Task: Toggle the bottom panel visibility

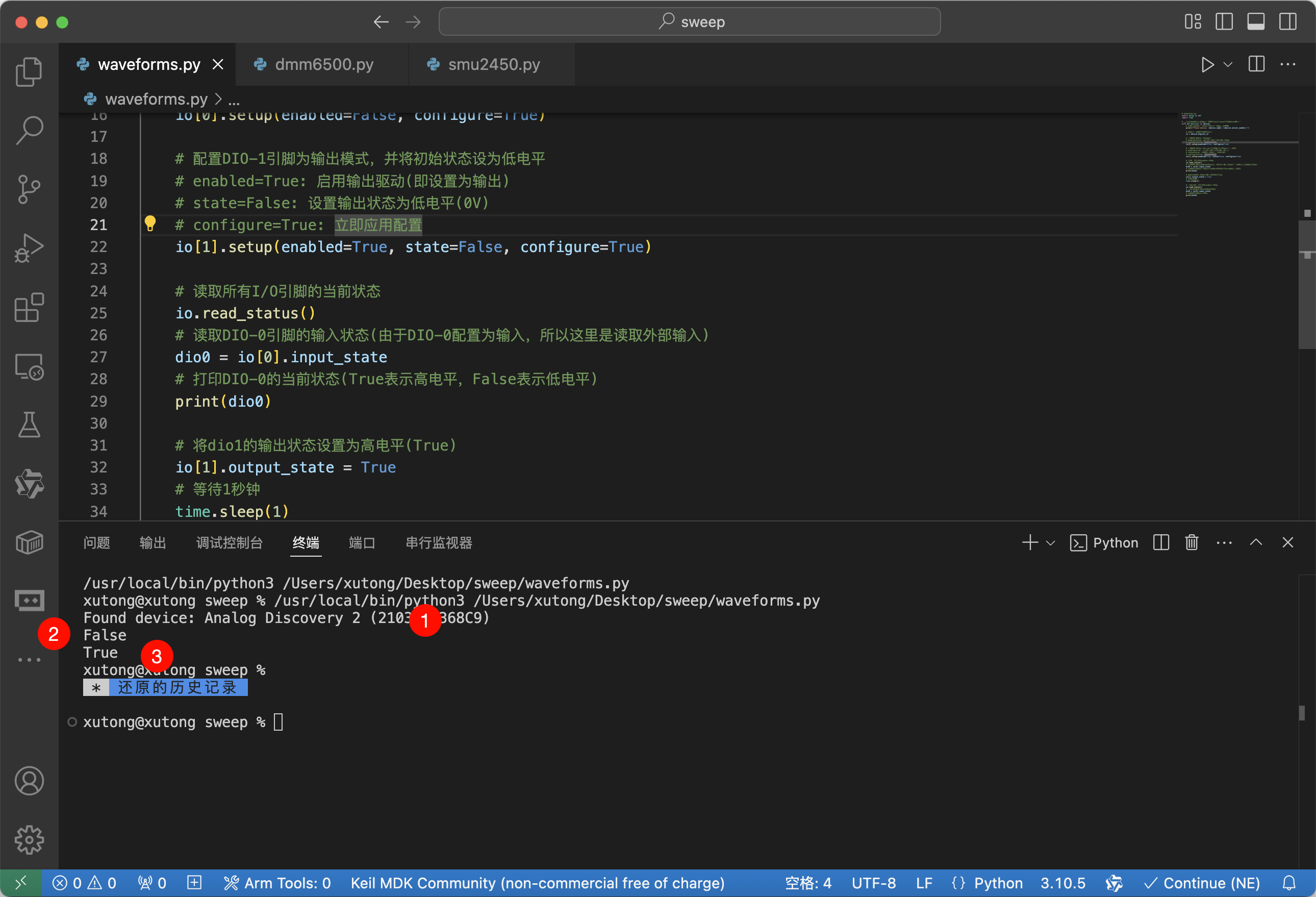Action: (x=1255, y=21)
